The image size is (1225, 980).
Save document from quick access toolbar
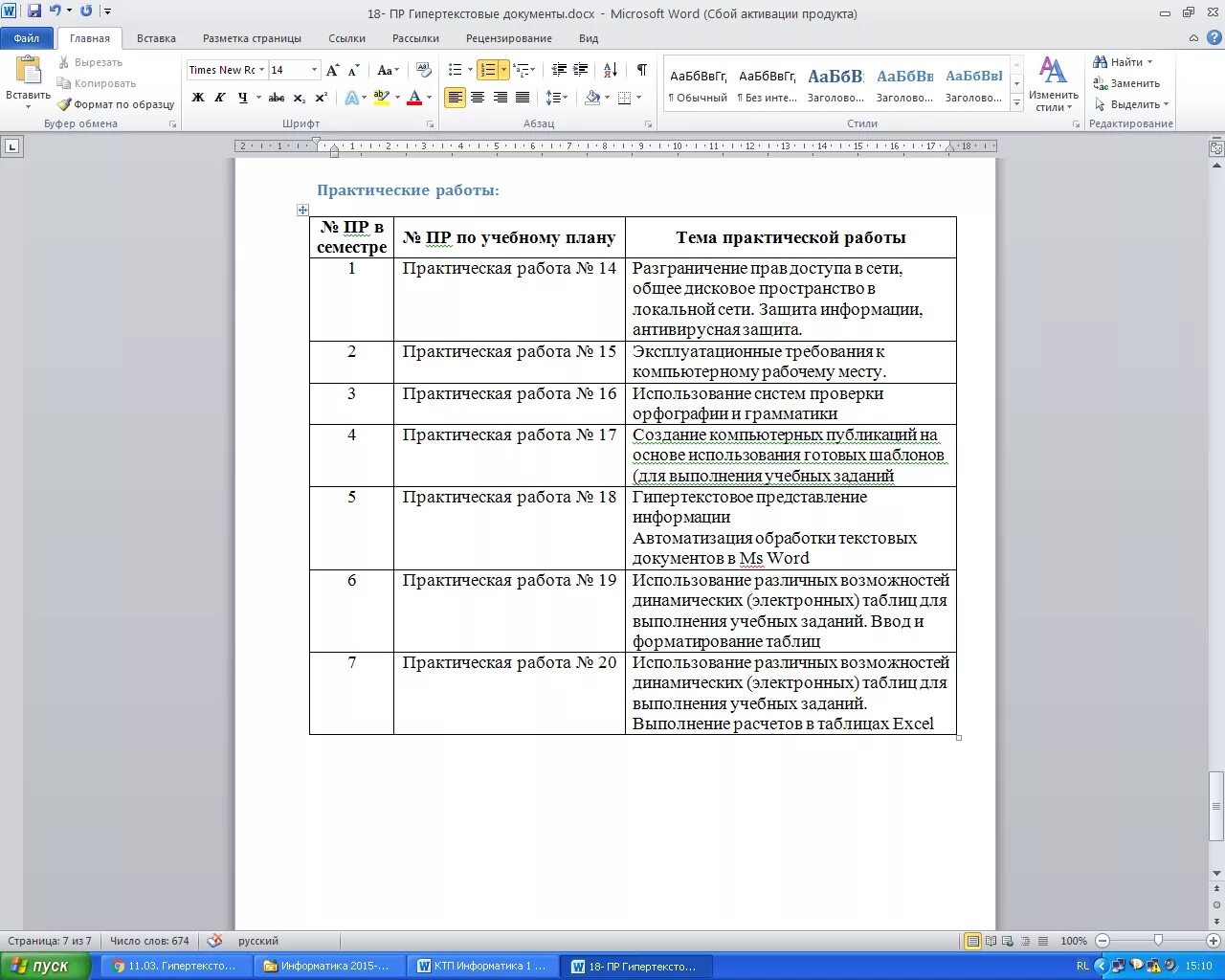(34, 11)
